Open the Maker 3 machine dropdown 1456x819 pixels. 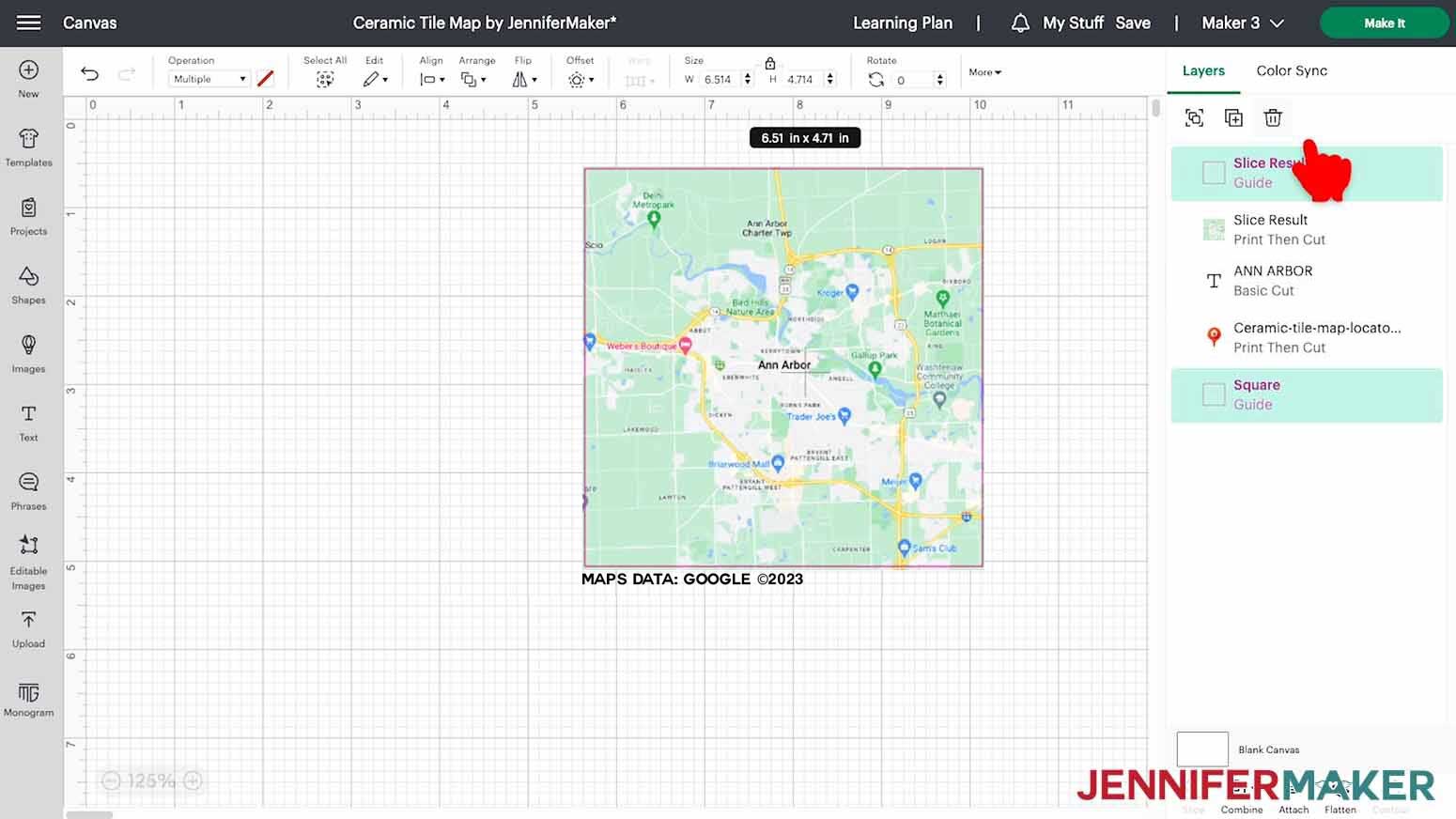click(x=1243, y=23)
